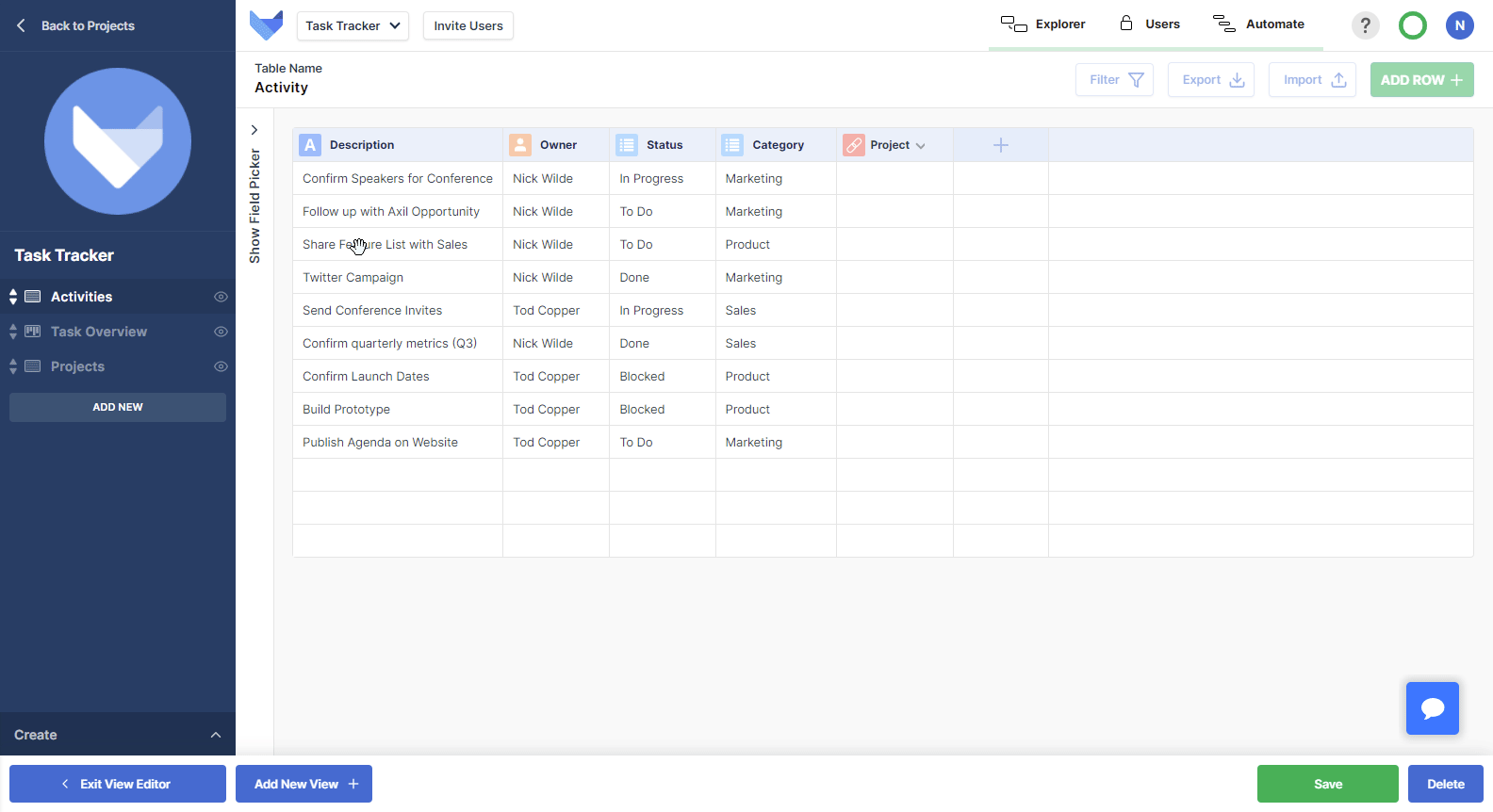1493x812 pixels.
Task: Click the app logo in the top bar
Action: pyautogui.click(x=266, y=25)
